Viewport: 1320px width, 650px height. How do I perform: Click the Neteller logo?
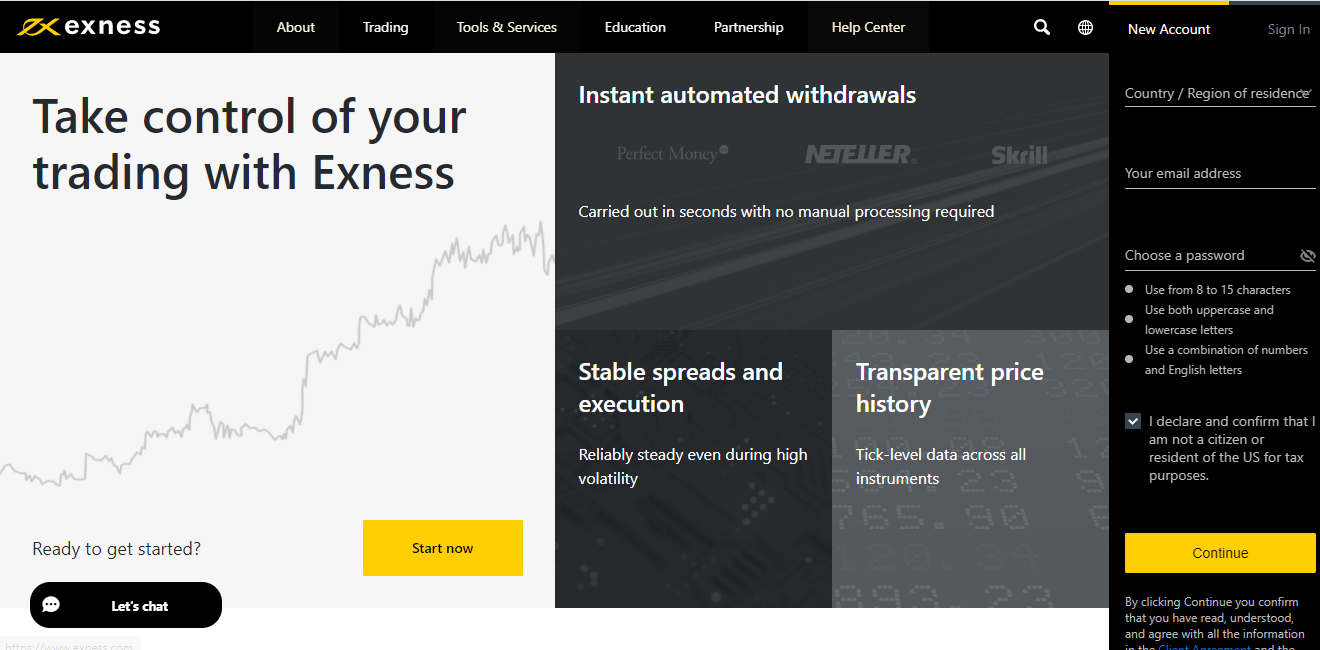coord(860,154)
